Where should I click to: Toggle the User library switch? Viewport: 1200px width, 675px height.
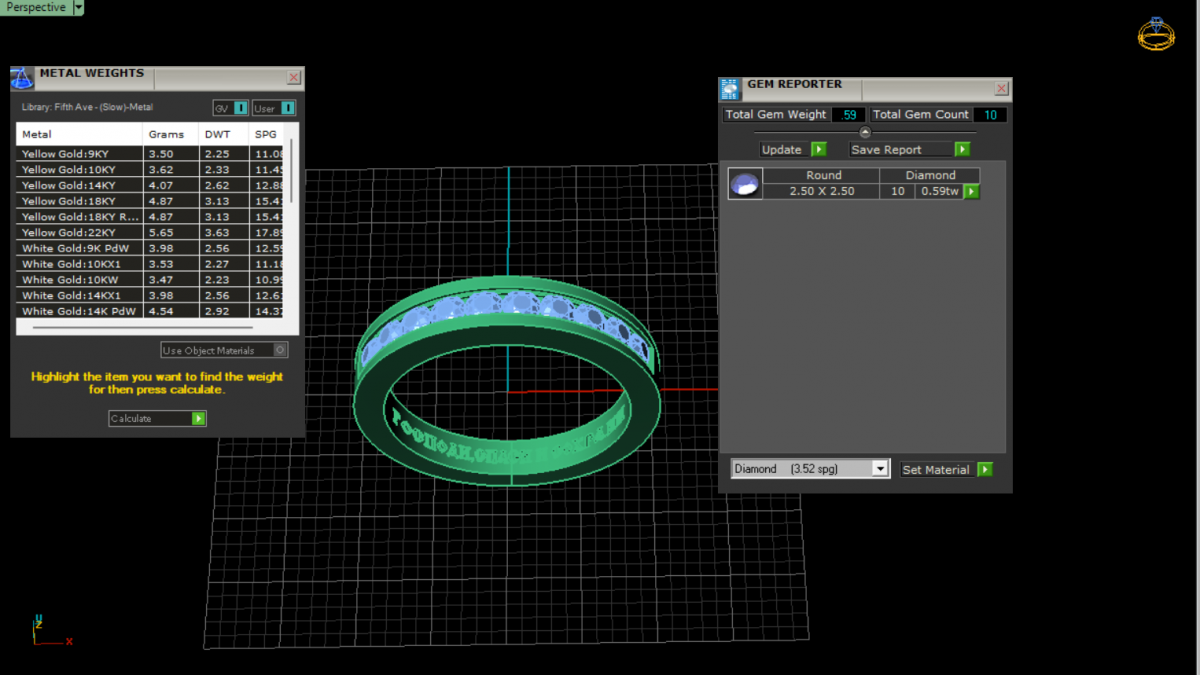288,108
